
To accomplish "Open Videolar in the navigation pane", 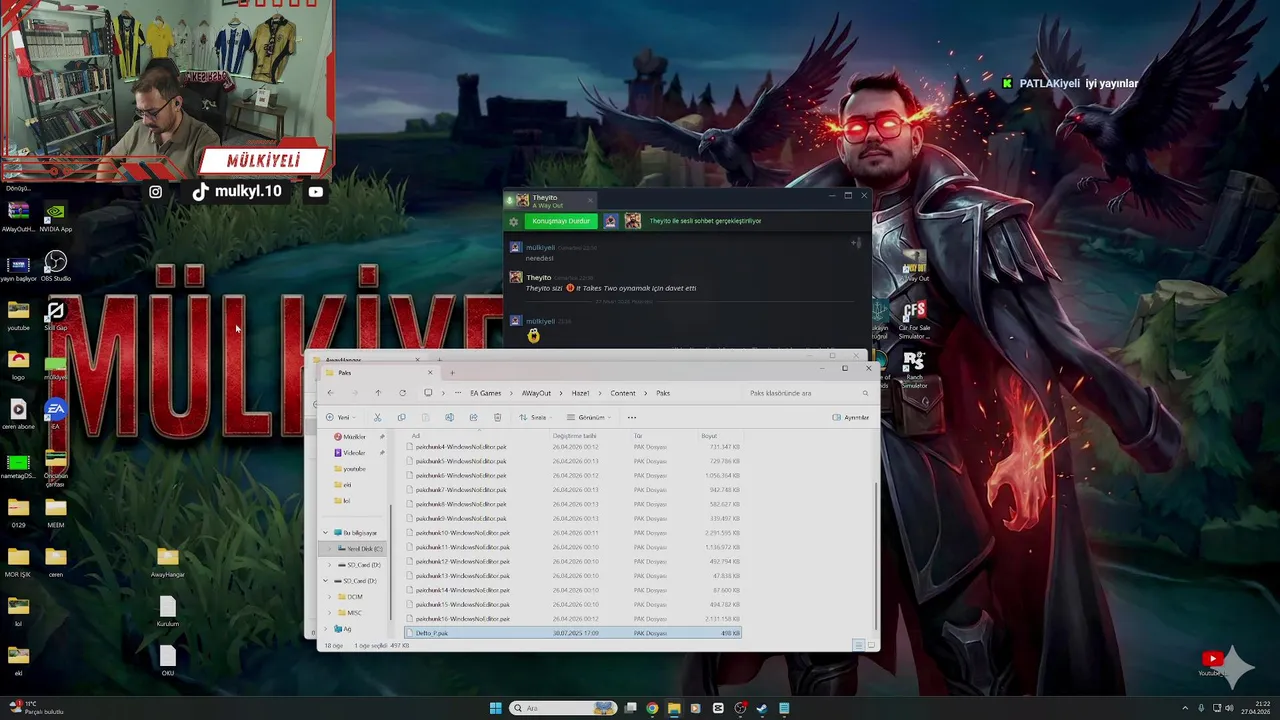I will pos(354,453).
